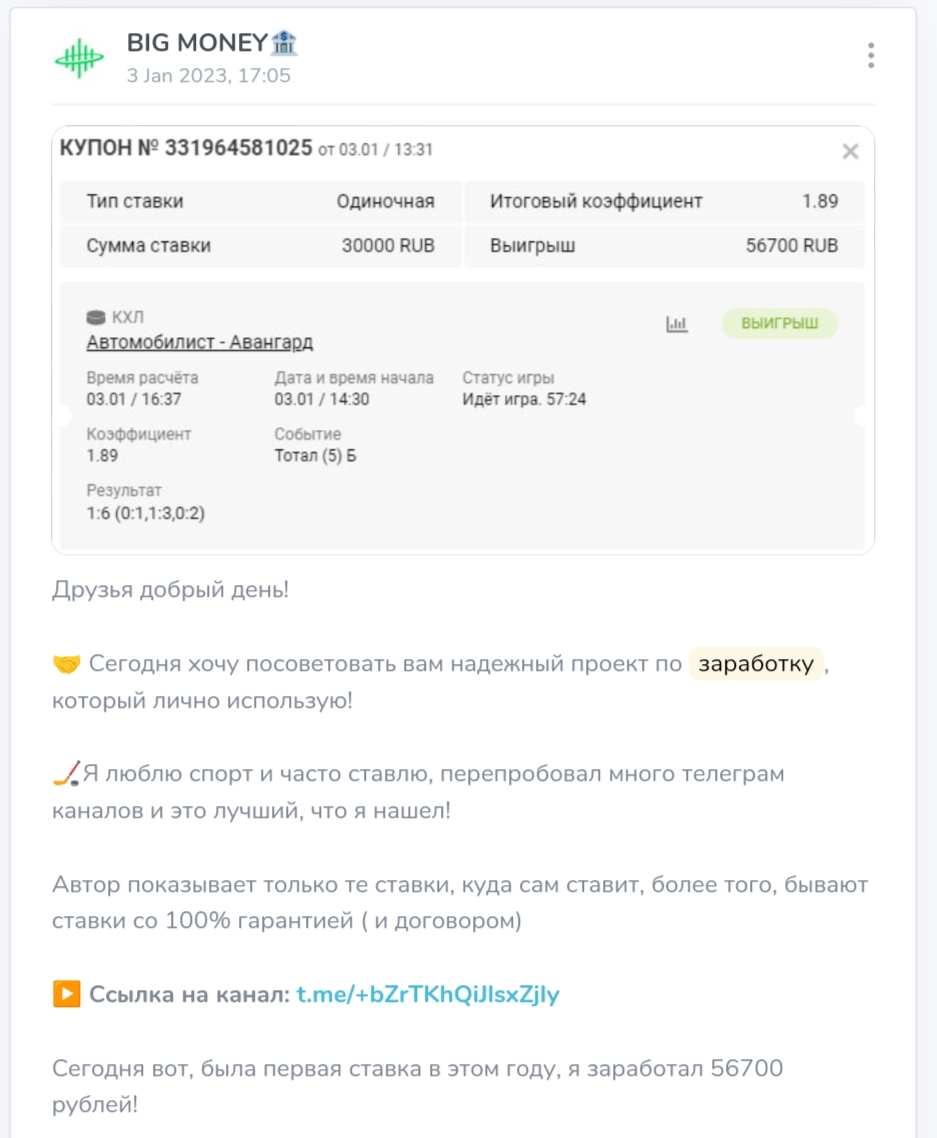Click the hockey stick emoji in the post

[x=65, y=774]
